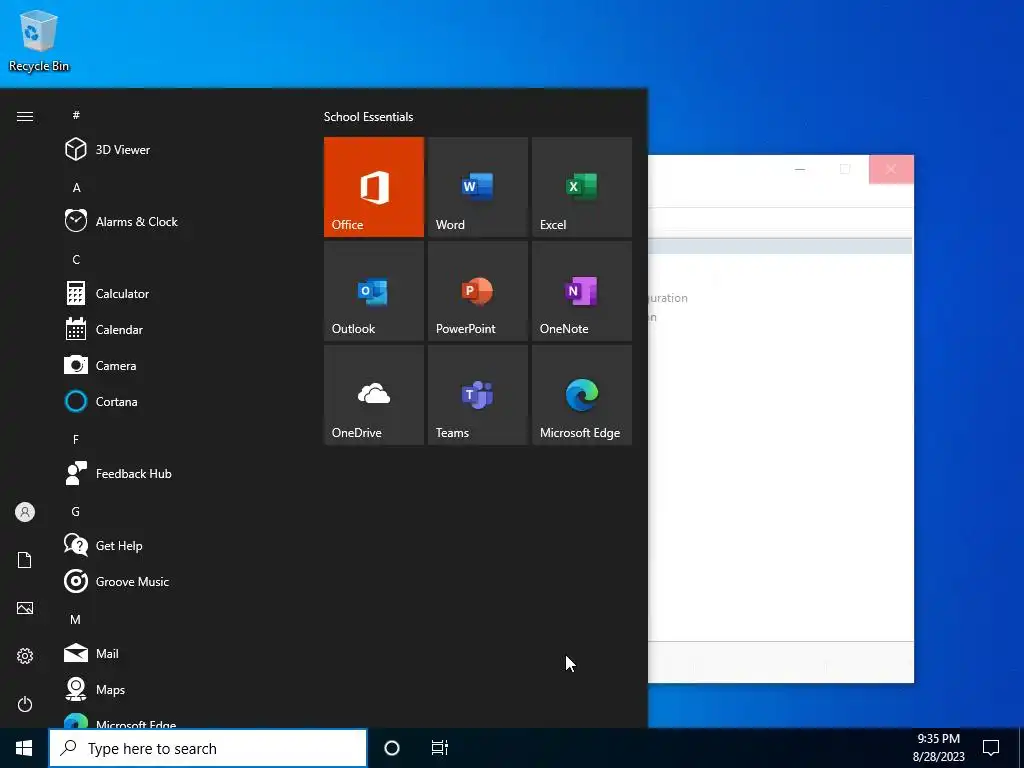Focus the Type here to search box
Screen dimensions: 1024x768
click(x=208, y=748)
